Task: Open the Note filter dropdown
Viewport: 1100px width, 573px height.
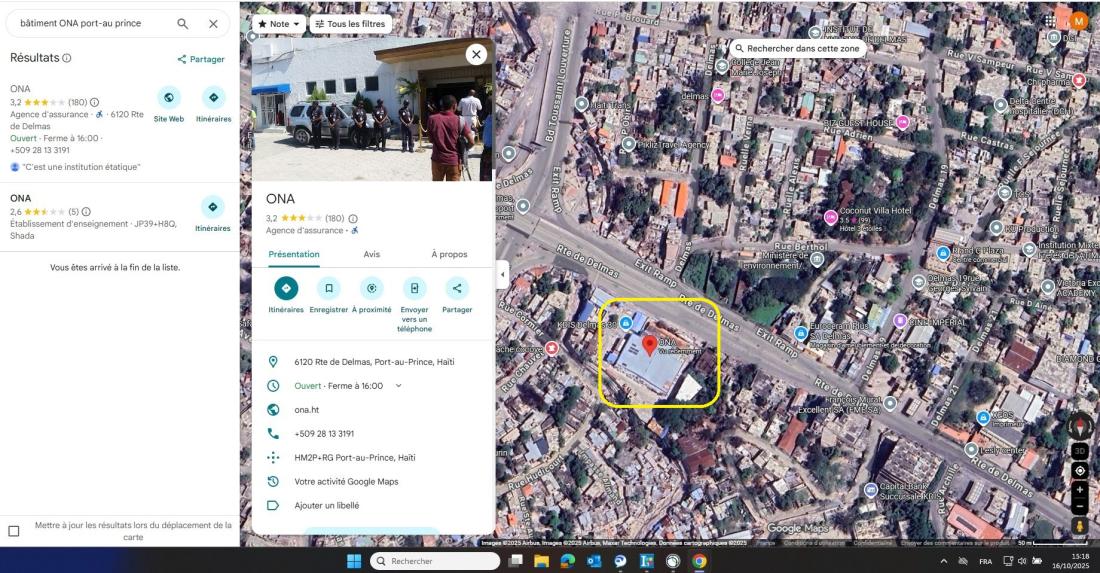Action: (x=278, y=23)
